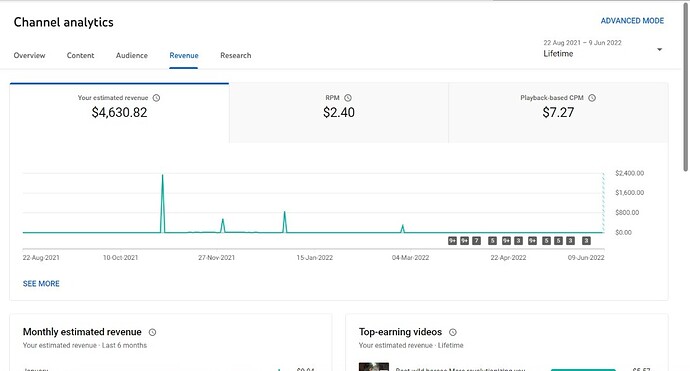Switch to the Overview tab
Viewport: 690px width, 371px height.
pos(29,55)
